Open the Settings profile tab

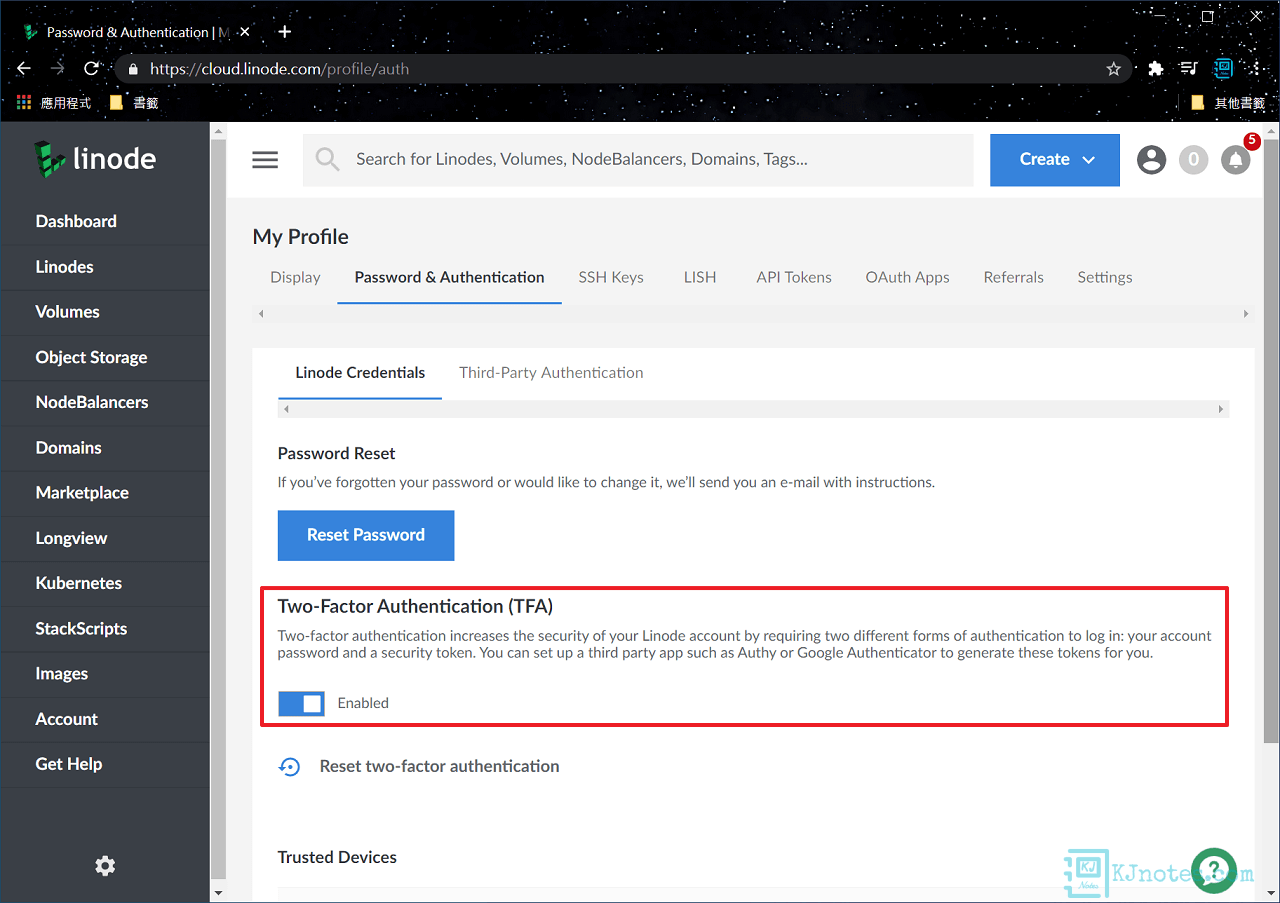click(1105, 277)
